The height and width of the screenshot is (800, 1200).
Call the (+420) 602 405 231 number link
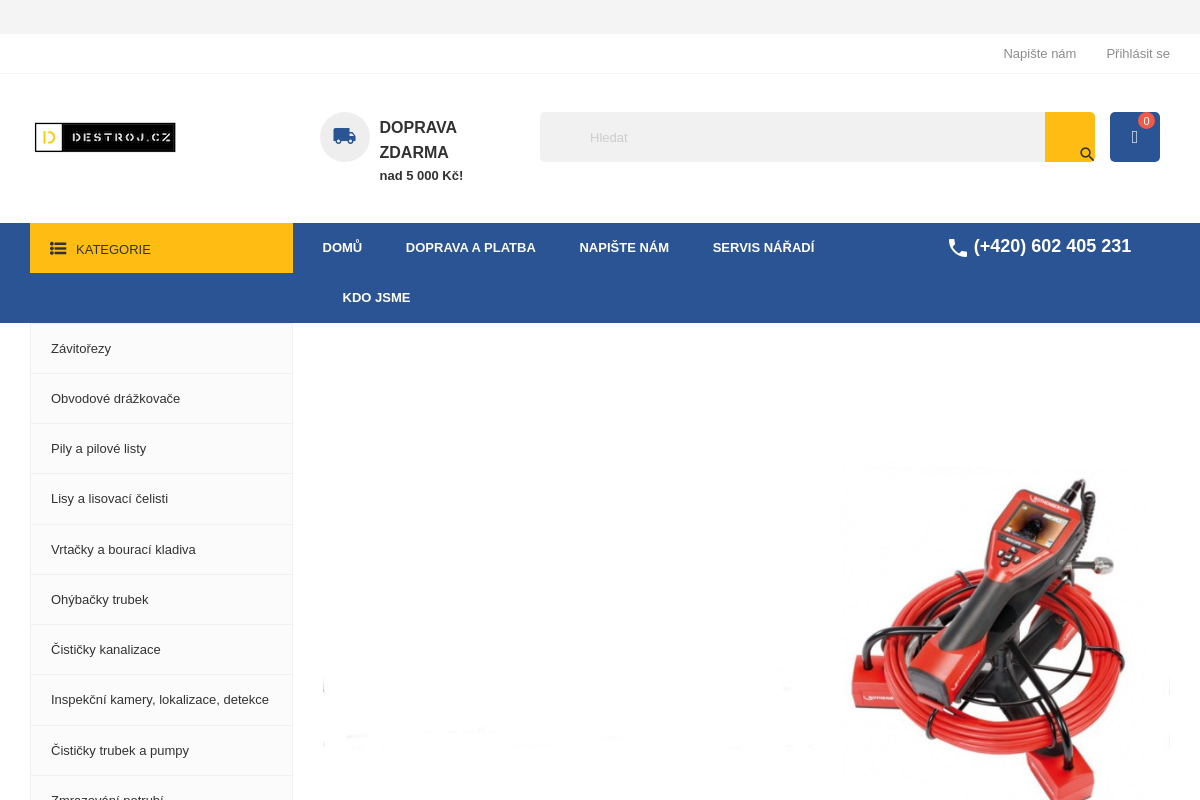(x=1052, y=246)
